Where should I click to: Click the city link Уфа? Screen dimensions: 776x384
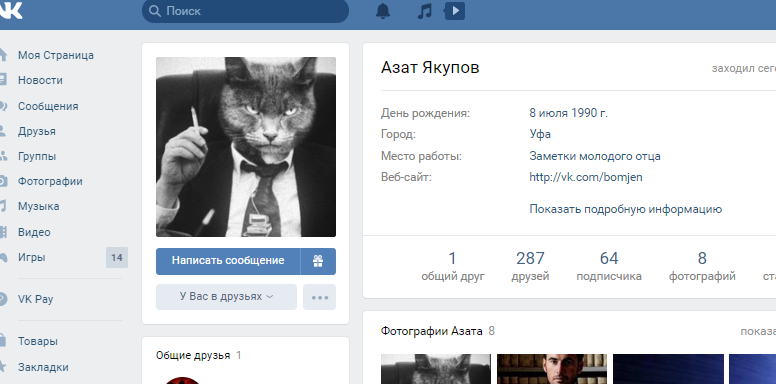tap(540, 134)
